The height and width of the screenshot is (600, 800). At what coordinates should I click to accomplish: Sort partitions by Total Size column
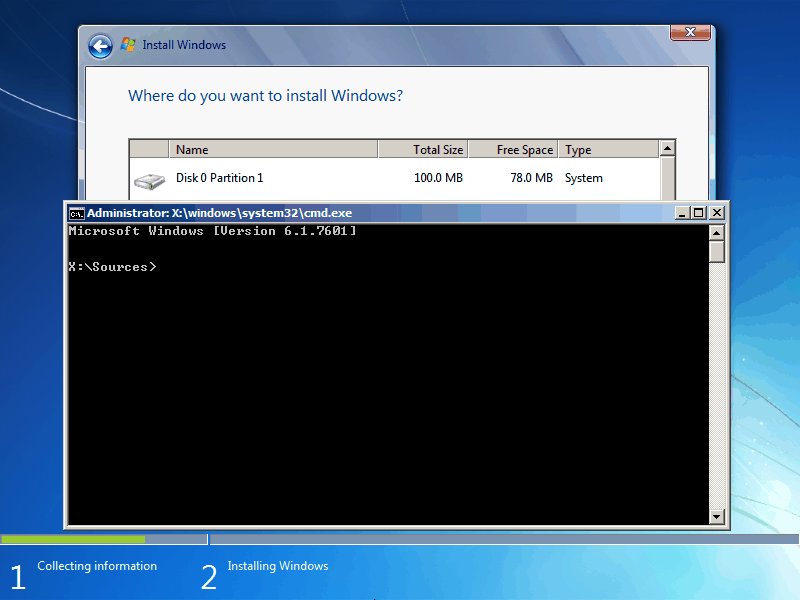click(x=423, y=149)
